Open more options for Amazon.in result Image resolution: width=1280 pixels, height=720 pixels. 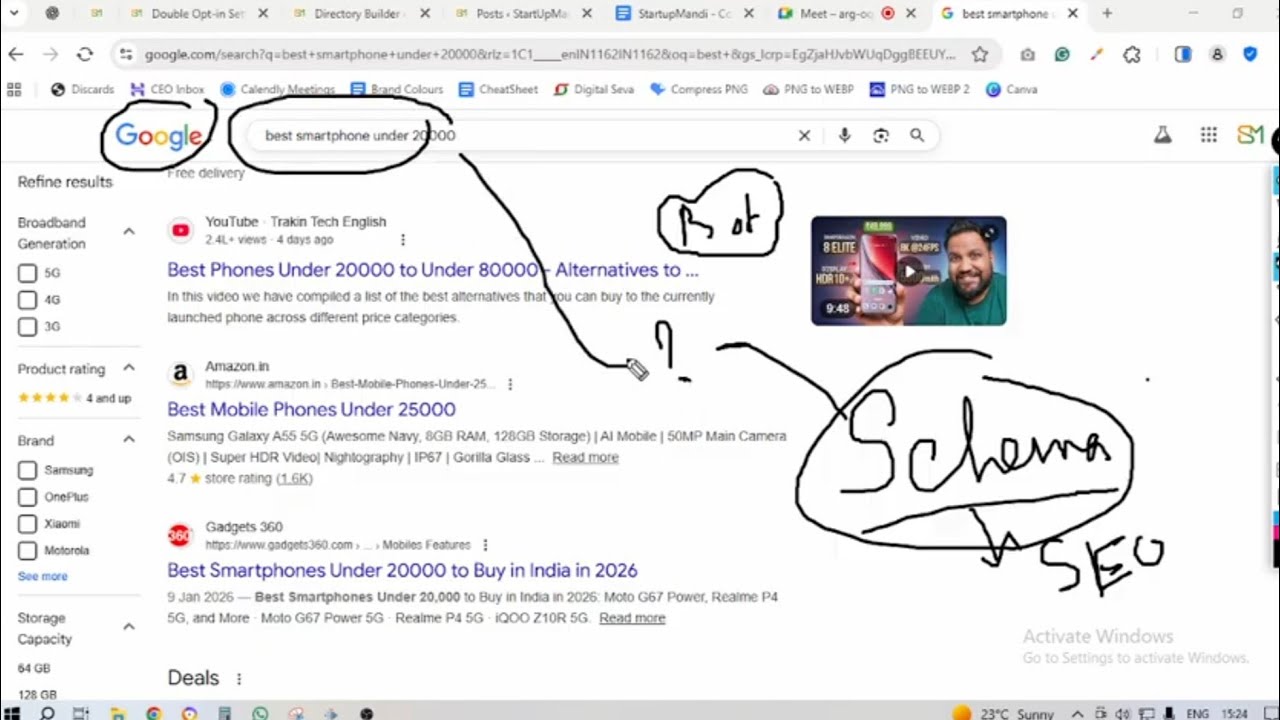(510, 384)
